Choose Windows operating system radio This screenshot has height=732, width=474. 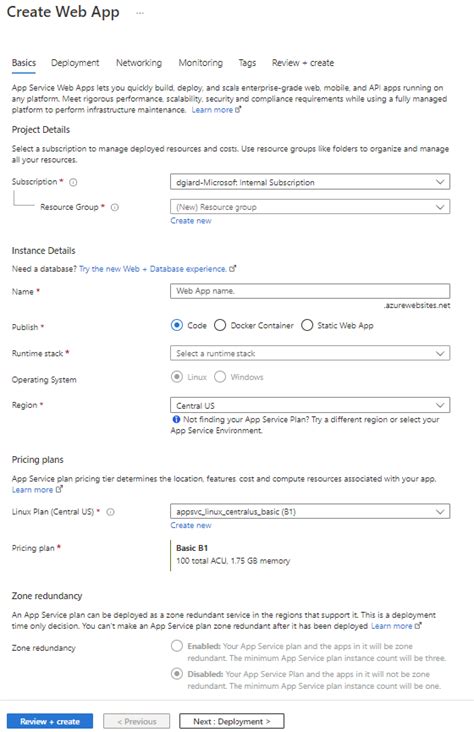coord(220,377)
